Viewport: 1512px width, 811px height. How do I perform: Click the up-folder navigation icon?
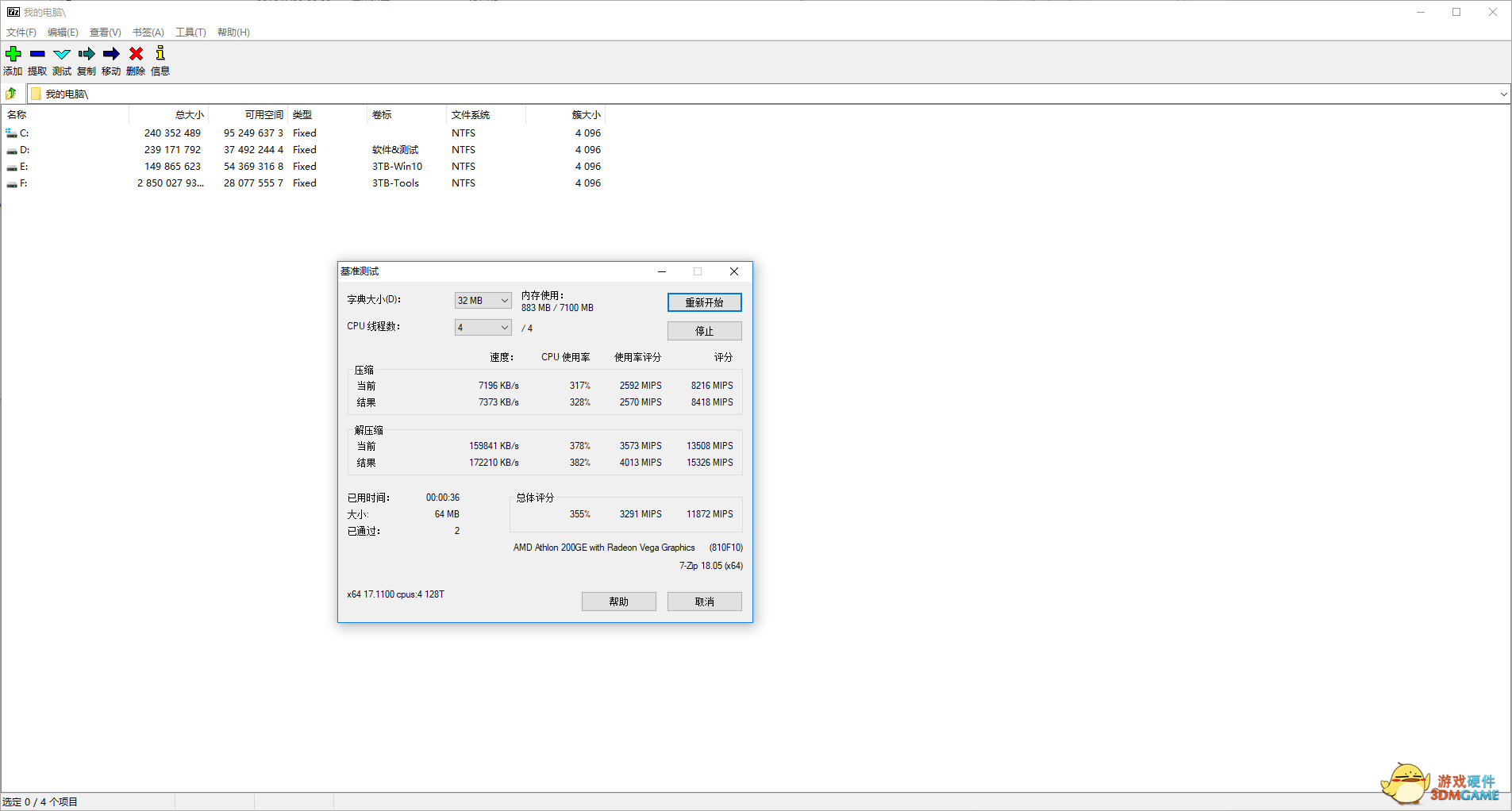point(11,94)
